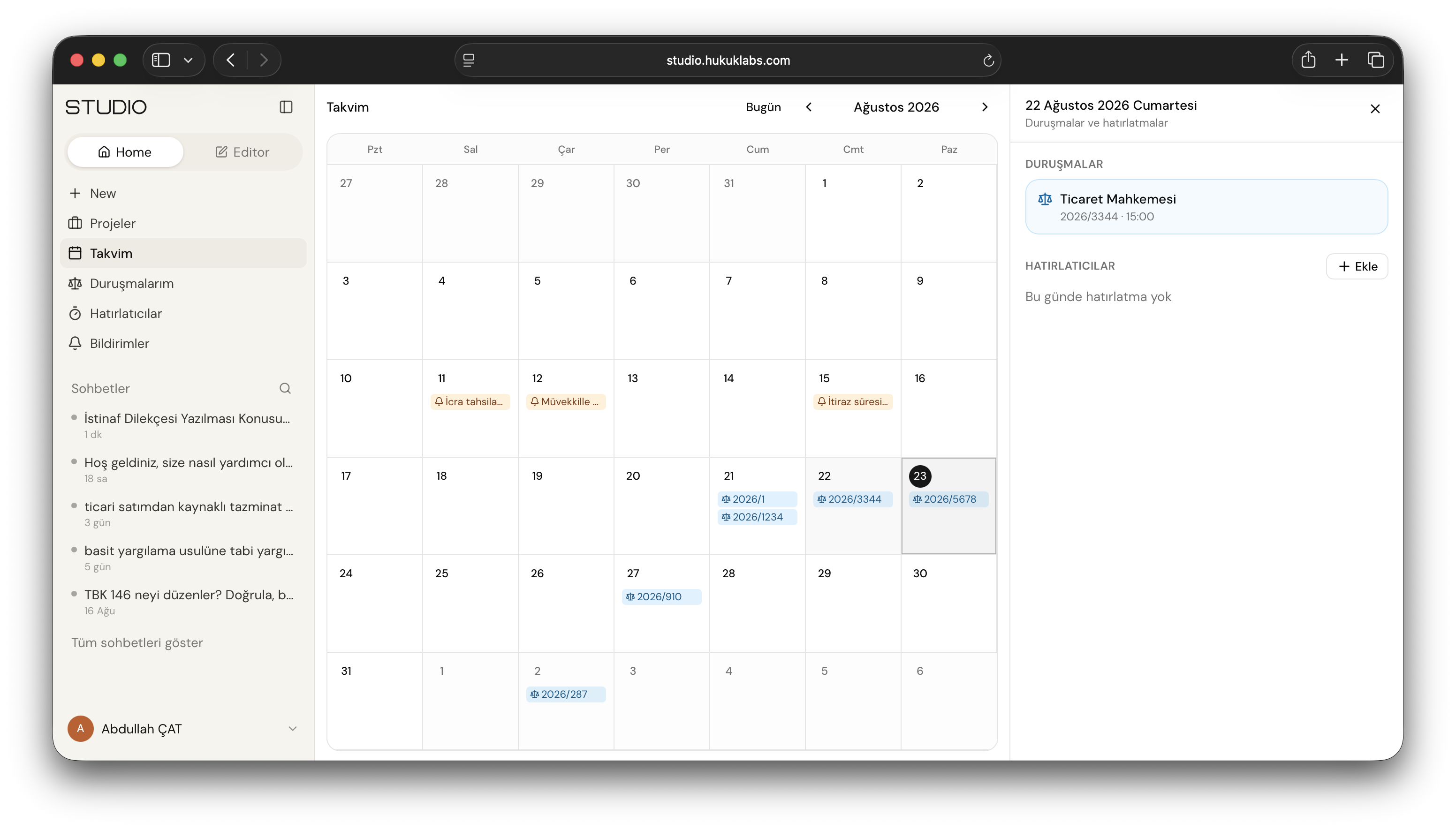Click Tüm sohbetleri göster

coord(137,642)
